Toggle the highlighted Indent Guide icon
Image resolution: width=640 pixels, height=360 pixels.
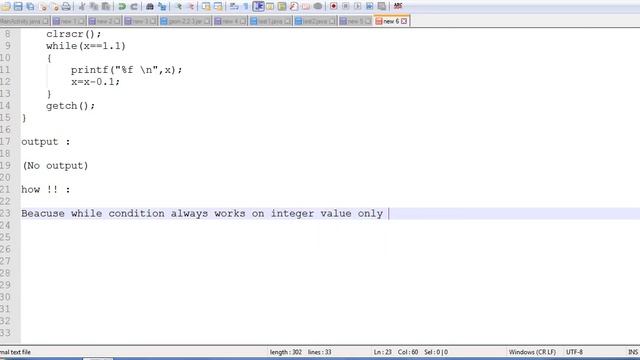point(258,7)
